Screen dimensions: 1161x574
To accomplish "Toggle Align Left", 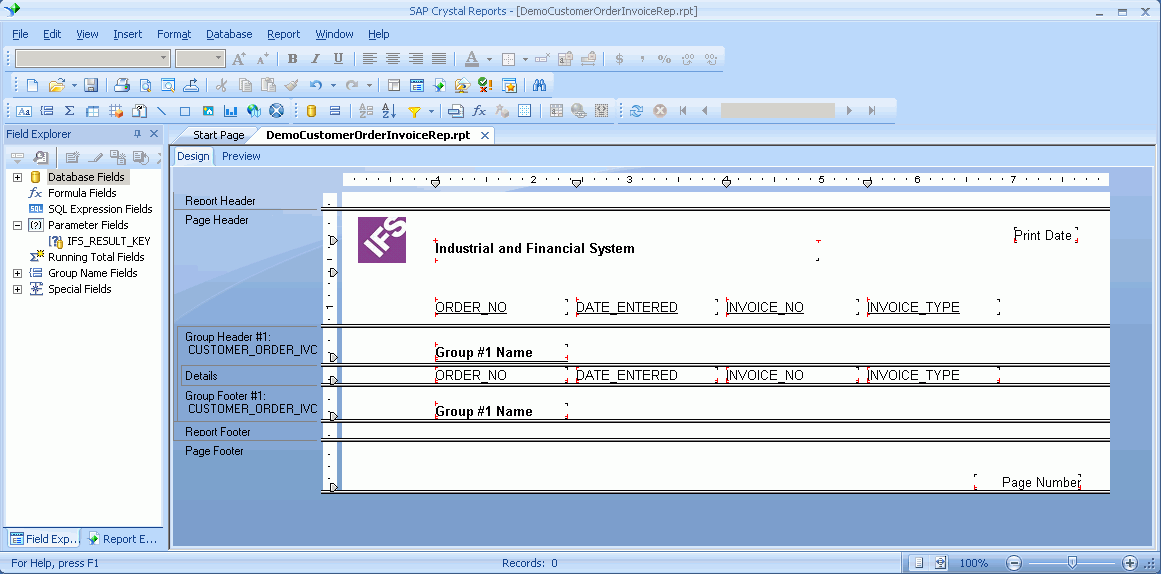I will tap(369, 59).
